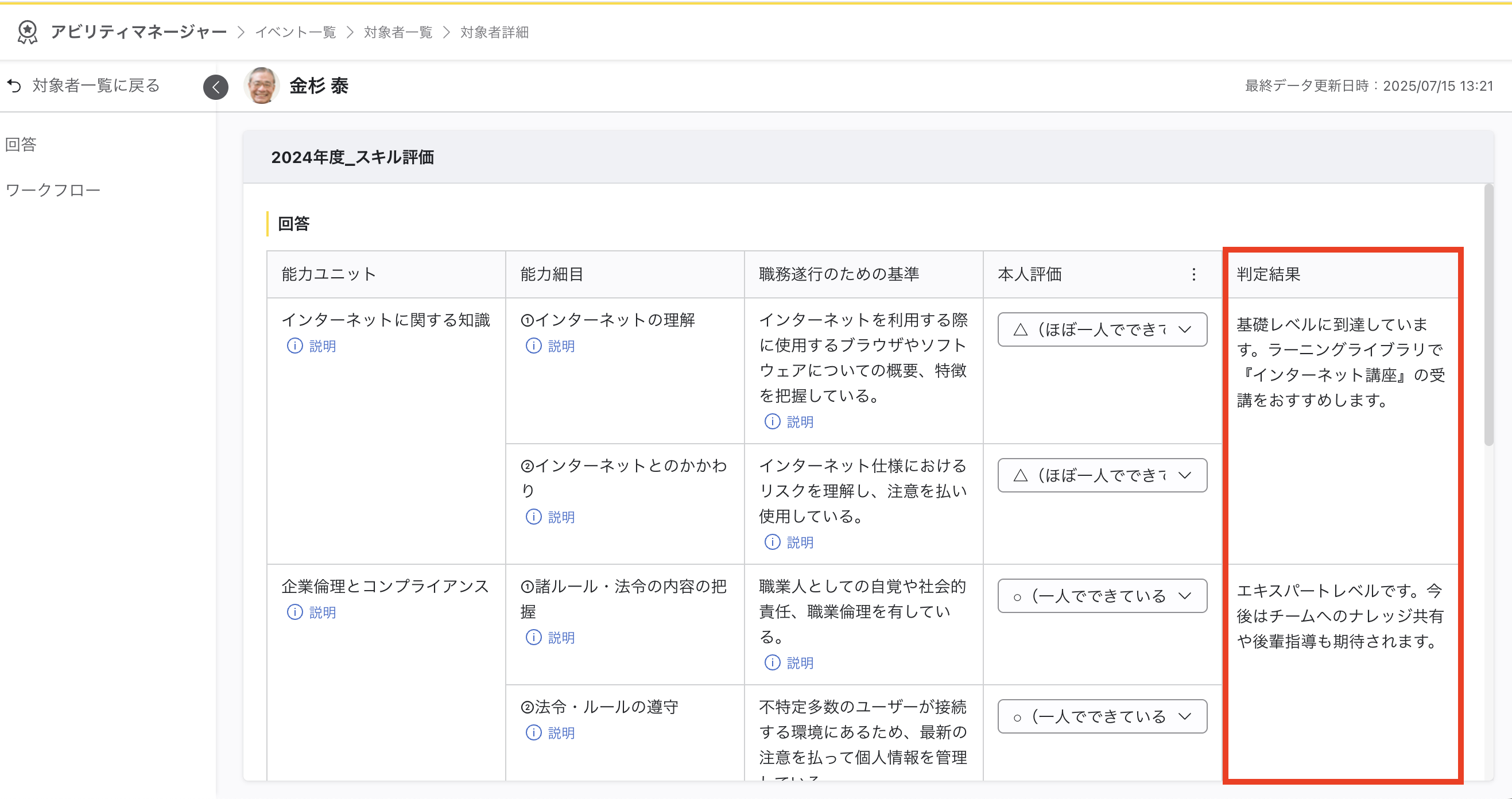The height and width of the screenshot is (799, 1512).
Task: Click info icon under インターネットに関する知識
Action: click(294, 346)
